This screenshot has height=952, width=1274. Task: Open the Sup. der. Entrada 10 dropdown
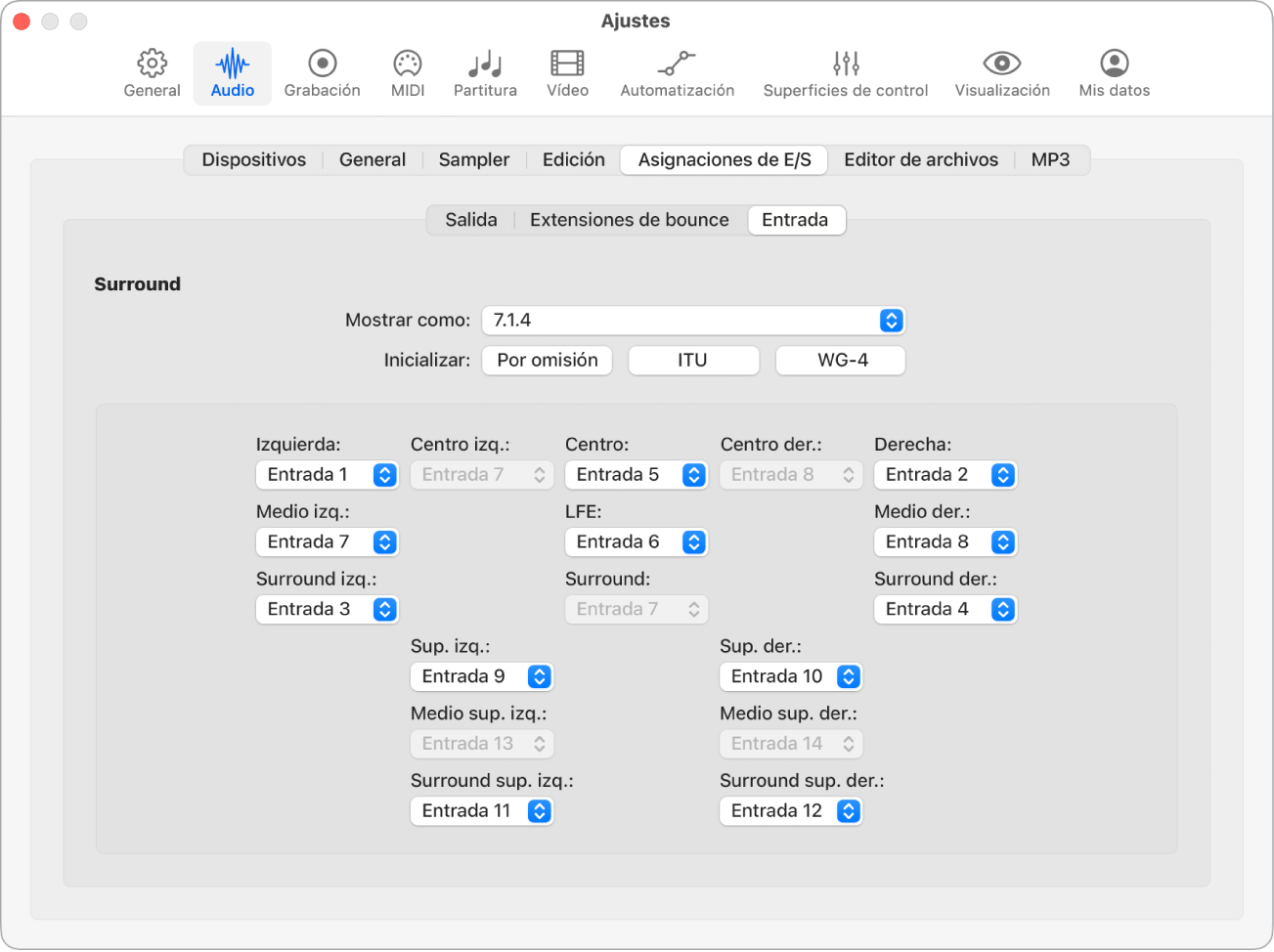pos(791,676)
